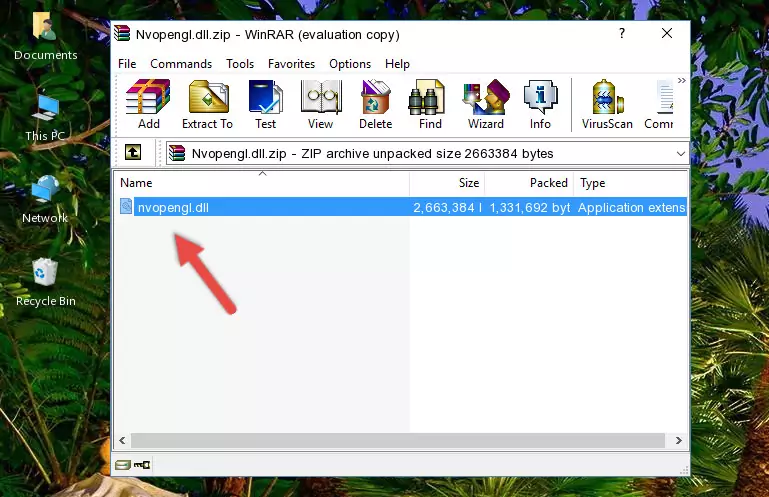This screenshot has width=769, height=497.
Task: Open the File menu
Action: pos(127,64)
